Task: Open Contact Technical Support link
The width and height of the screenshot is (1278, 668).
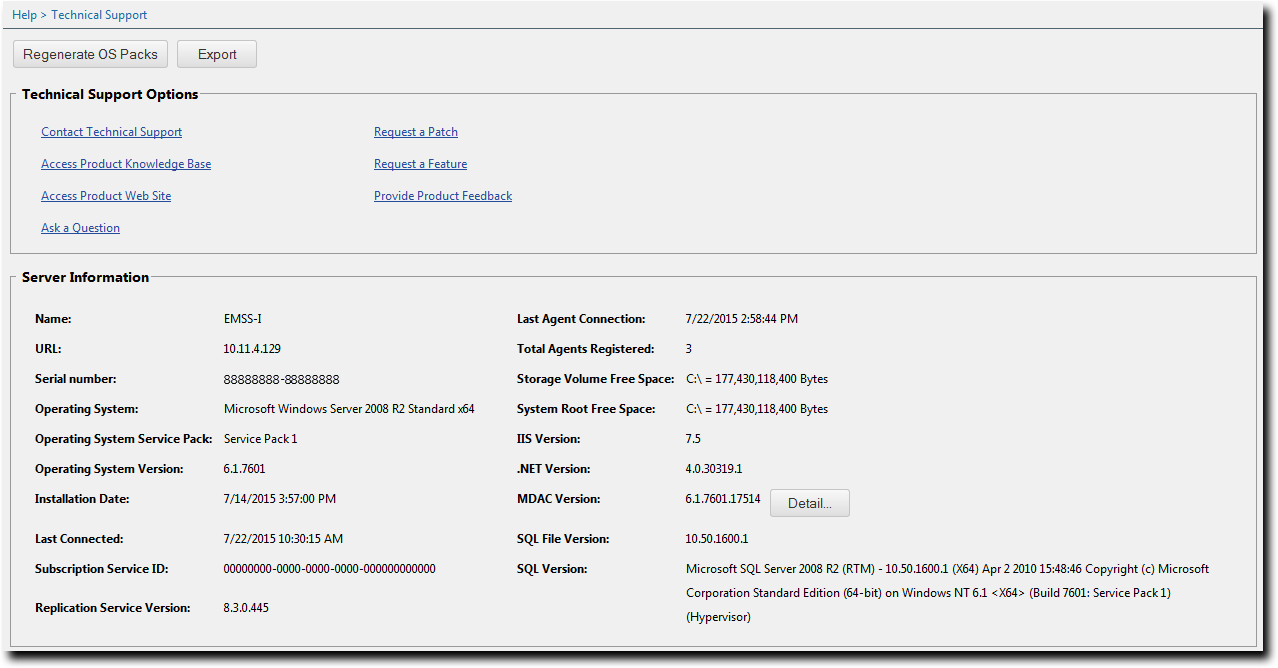Action: pos(111,132)
